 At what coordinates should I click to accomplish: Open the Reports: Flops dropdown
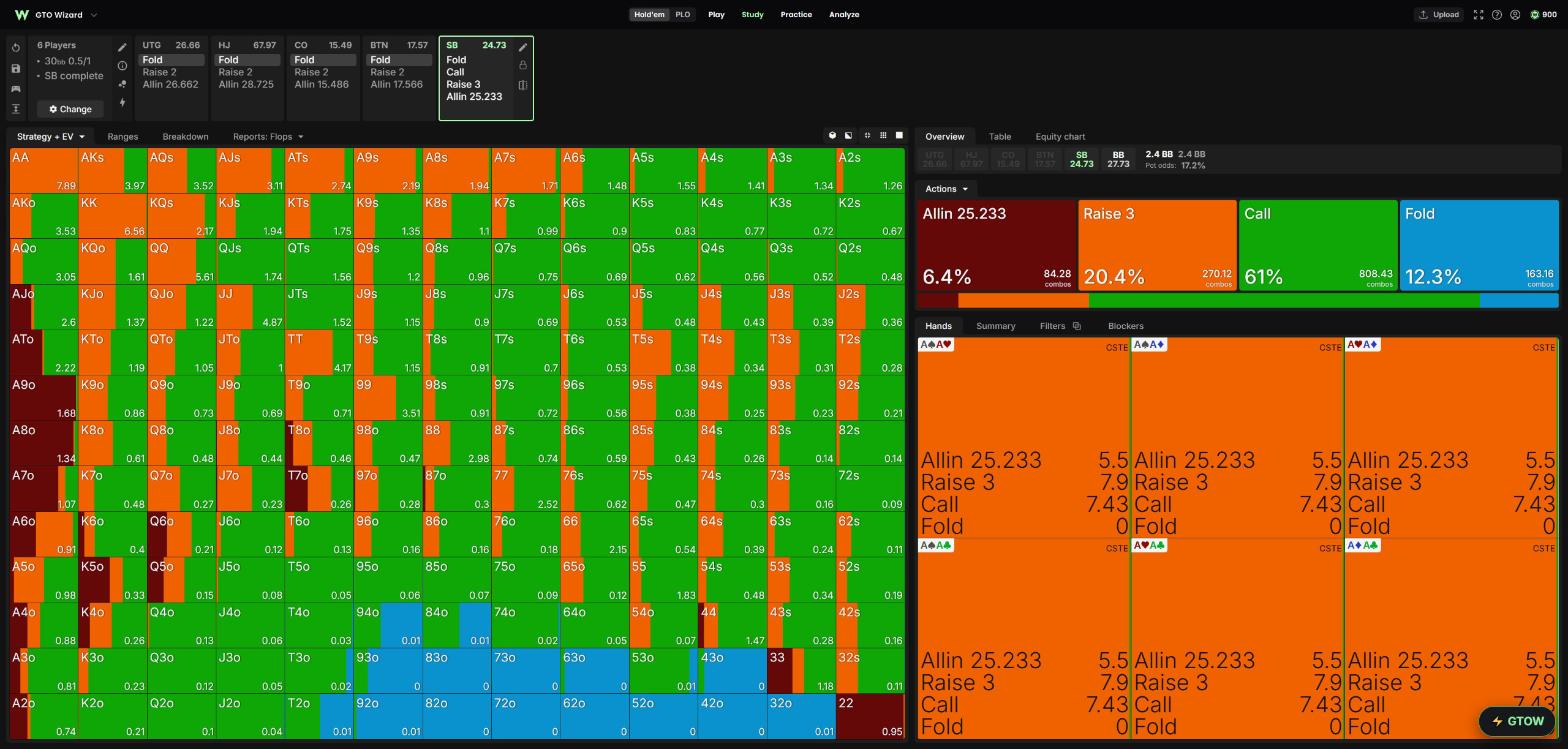268,137
